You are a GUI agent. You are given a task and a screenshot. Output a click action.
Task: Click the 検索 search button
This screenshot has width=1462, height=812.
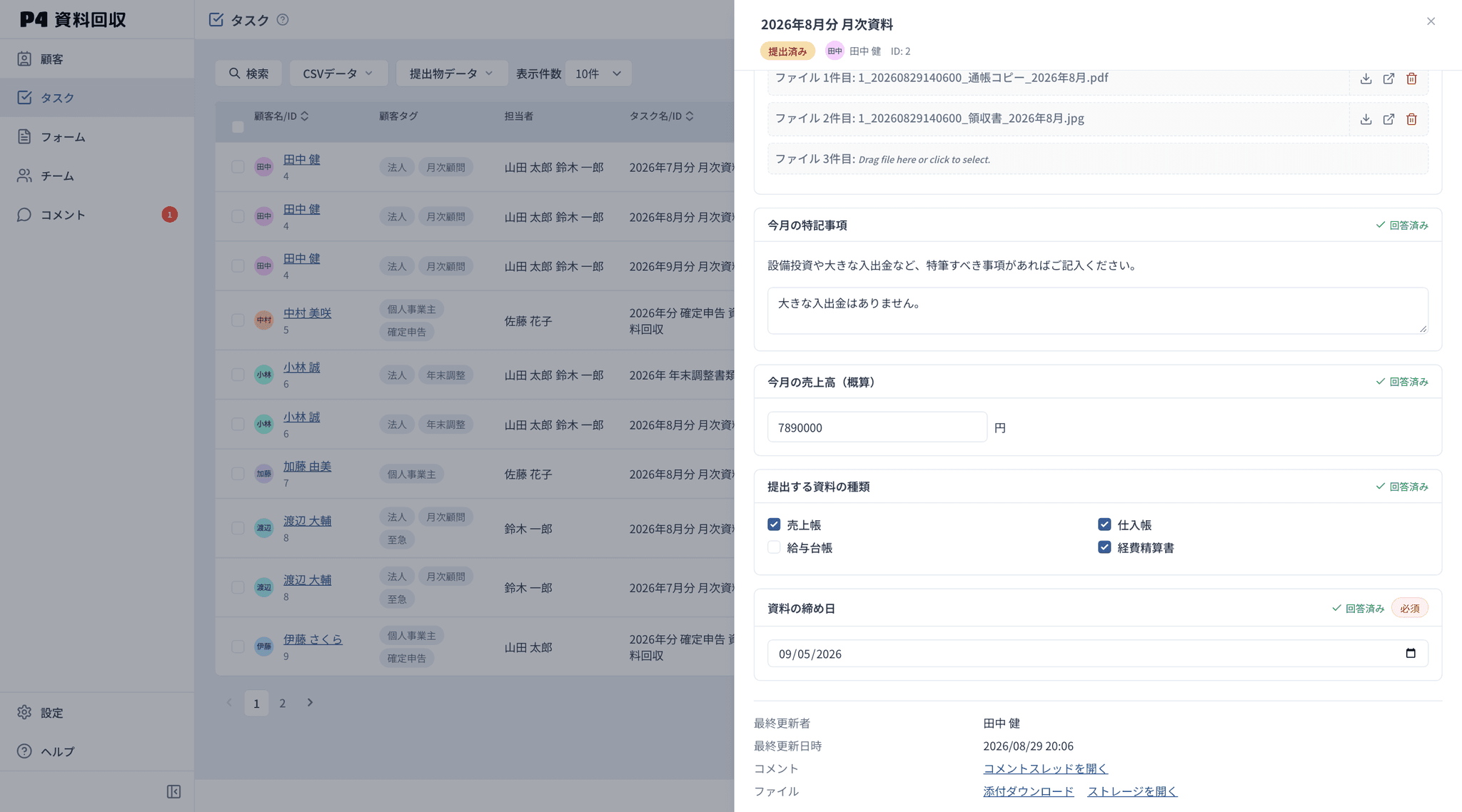pos(248,73)
